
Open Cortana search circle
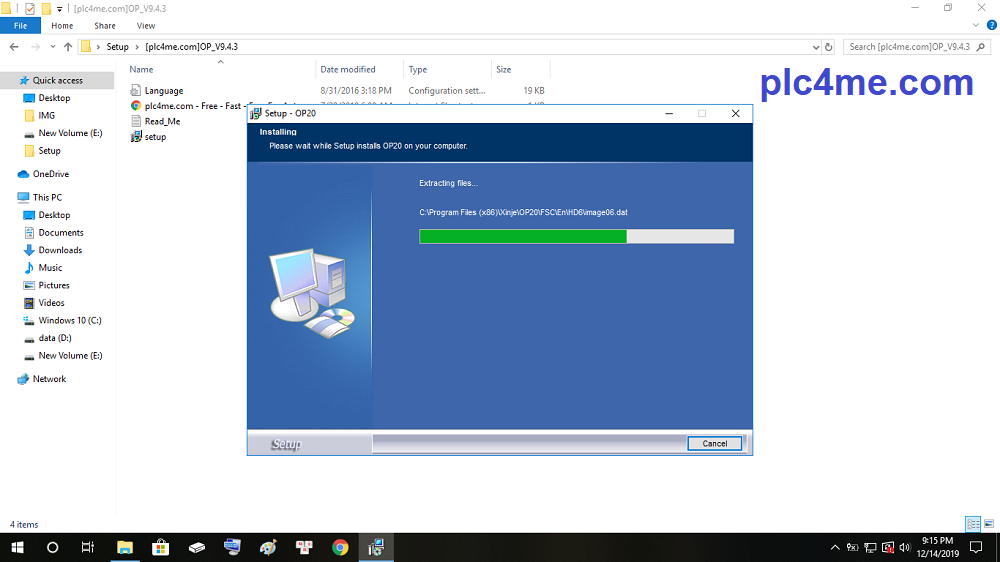pyautogui.click(x=53, y=547)
